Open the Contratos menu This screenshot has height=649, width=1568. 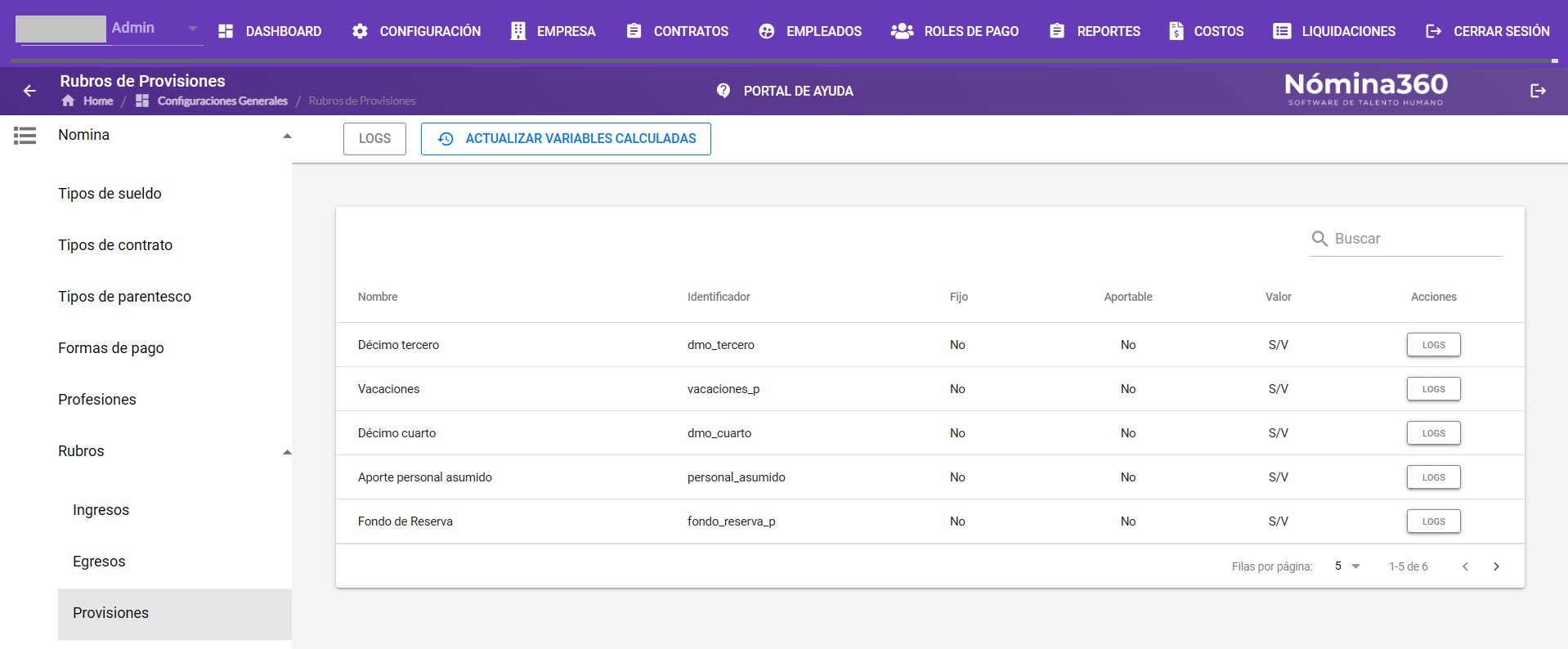pos(678,31)
